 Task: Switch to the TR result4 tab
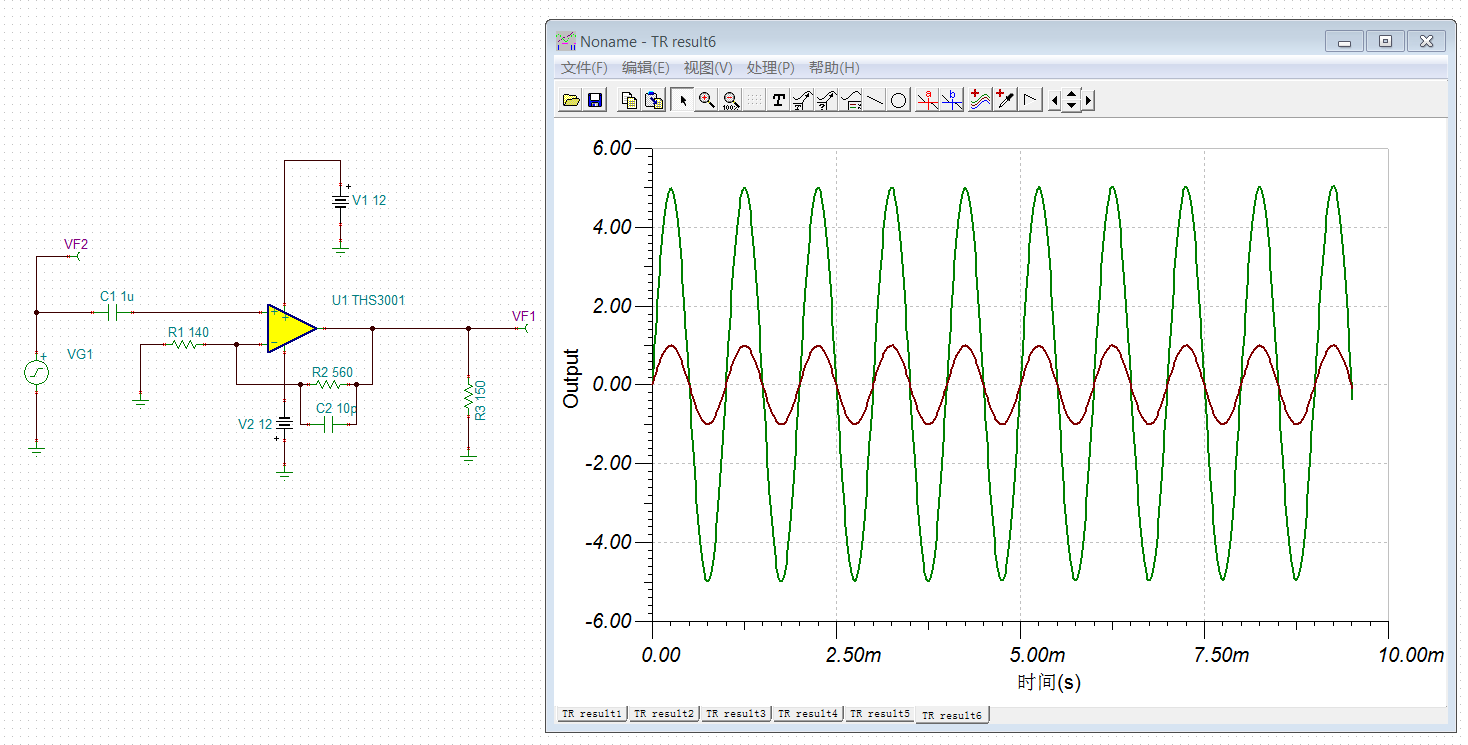coord(809,714)
